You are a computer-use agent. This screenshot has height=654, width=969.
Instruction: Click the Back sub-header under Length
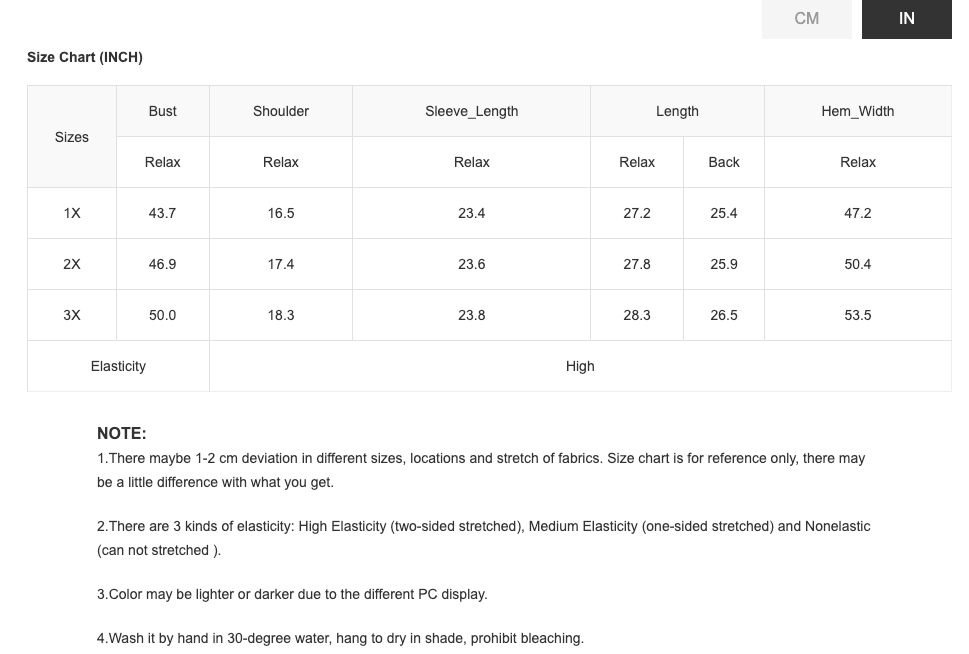[x=724, y=162]
